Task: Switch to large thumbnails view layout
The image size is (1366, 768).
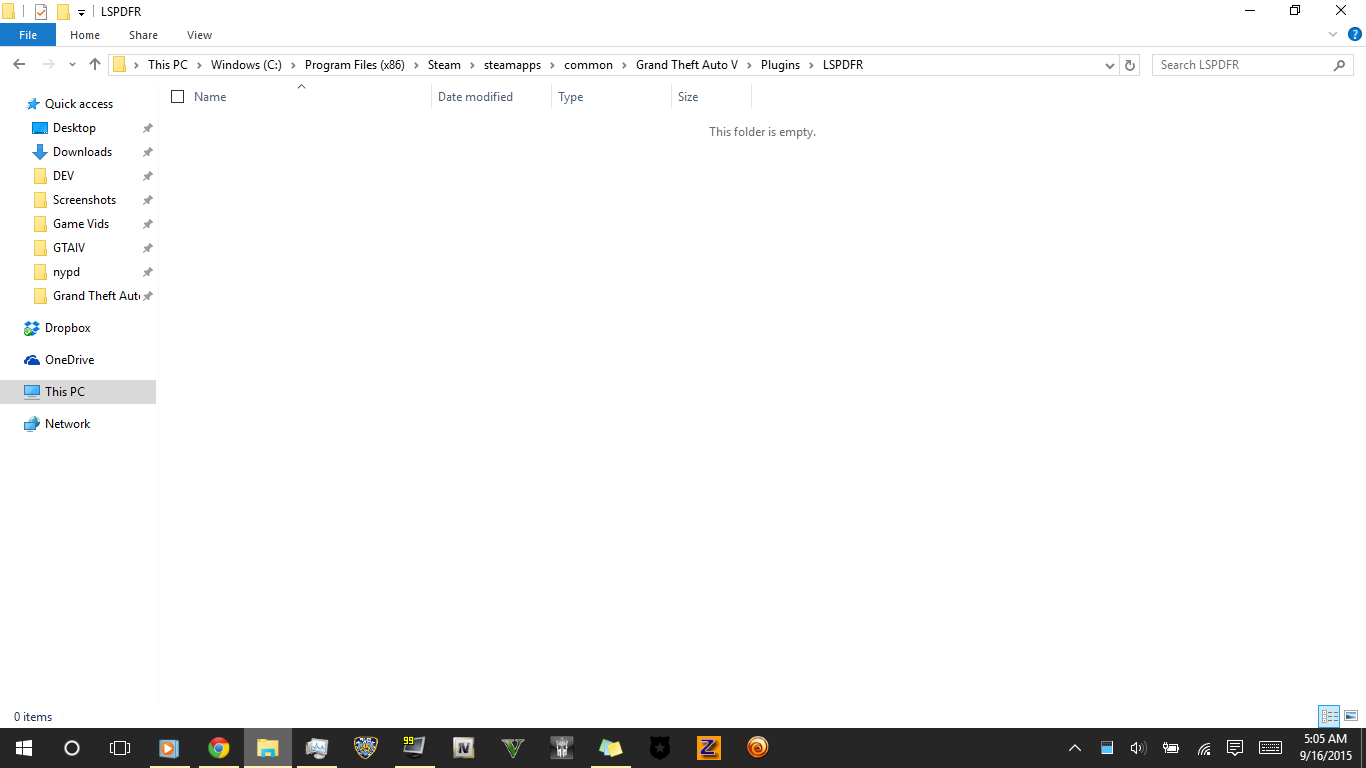Action: pos(1351,716)
